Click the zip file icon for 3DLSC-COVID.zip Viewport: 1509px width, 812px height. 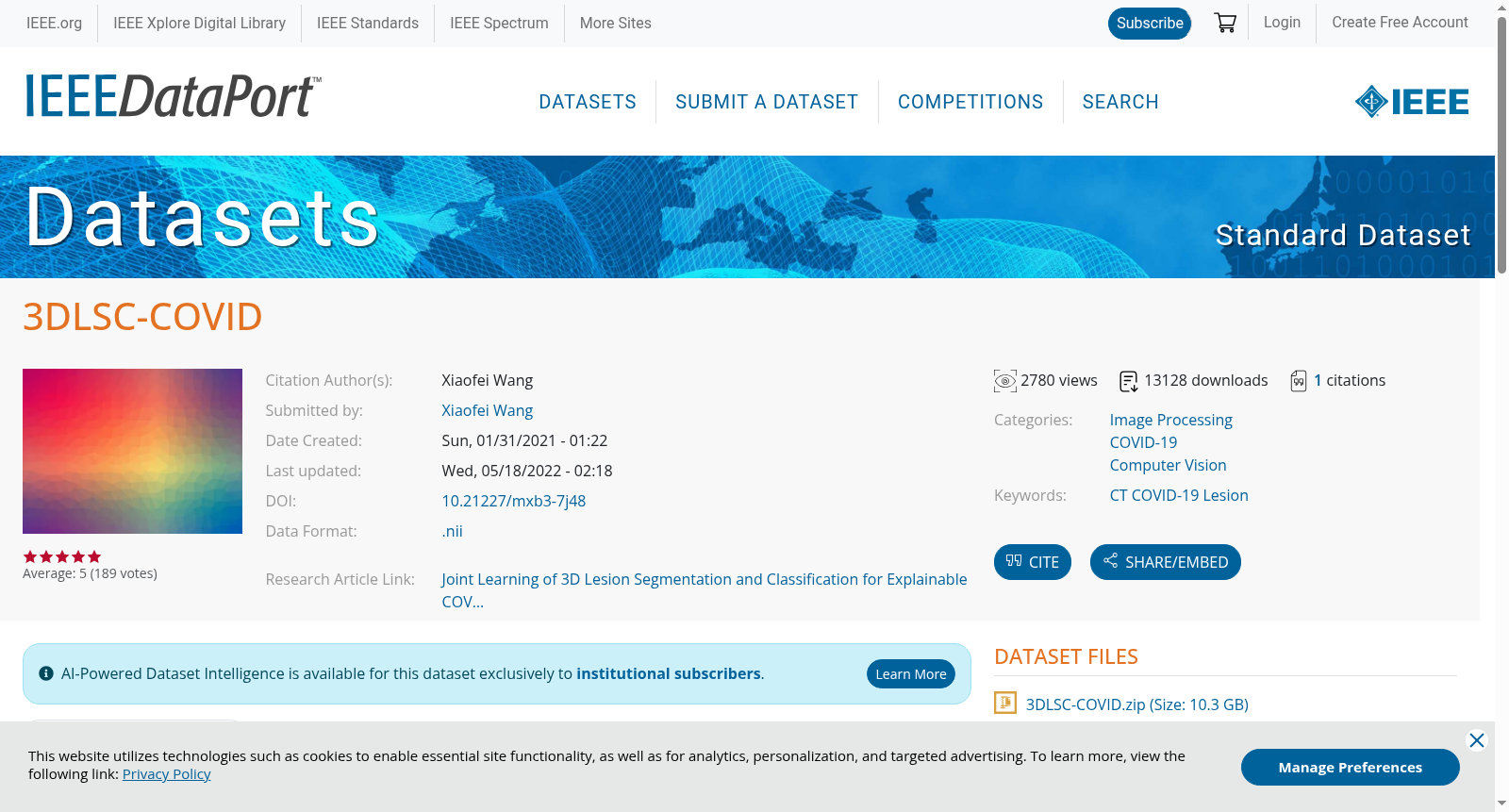[1005, 703]
